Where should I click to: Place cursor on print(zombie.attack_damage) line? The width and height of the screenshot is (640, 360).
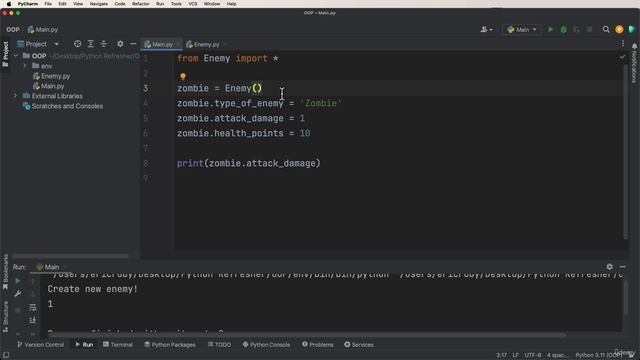[x=249, y=163]
